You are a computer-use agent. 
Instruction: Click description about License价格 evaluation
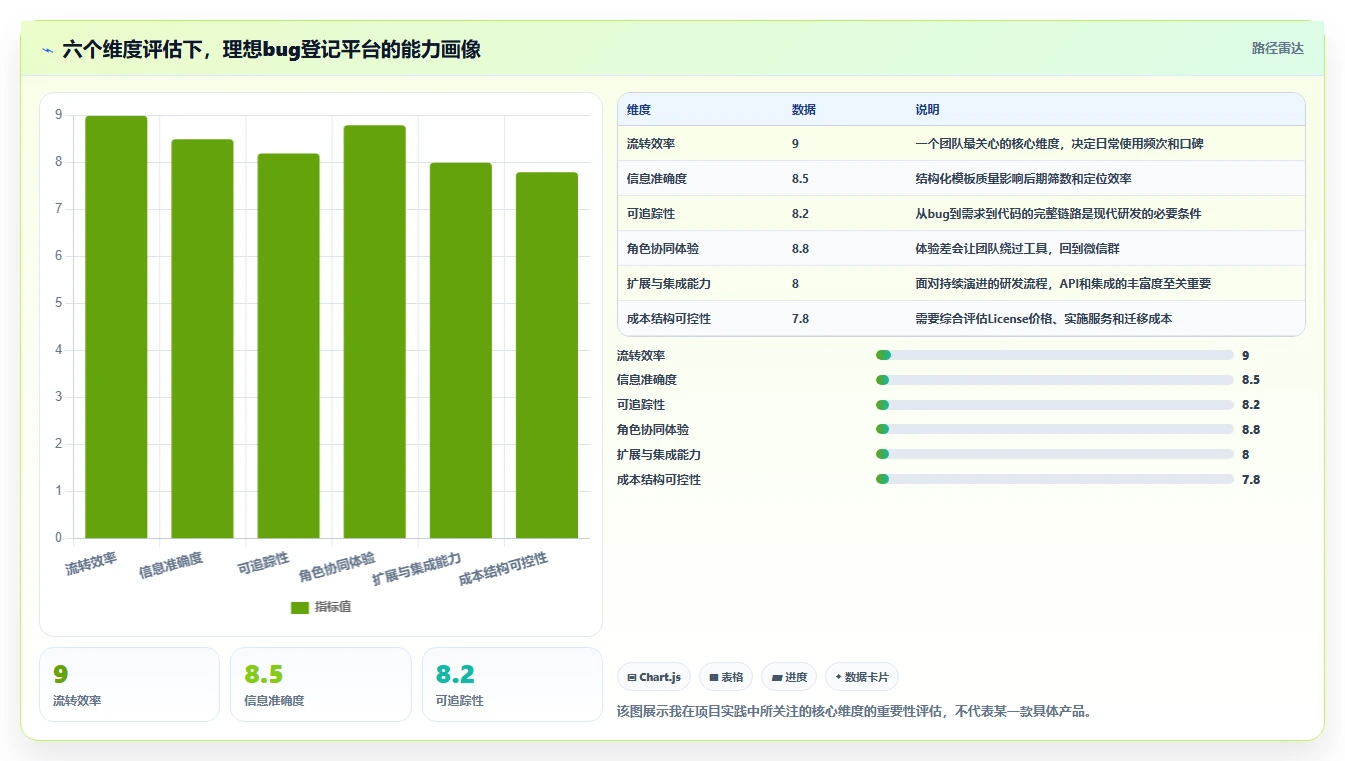point(1043,319)
